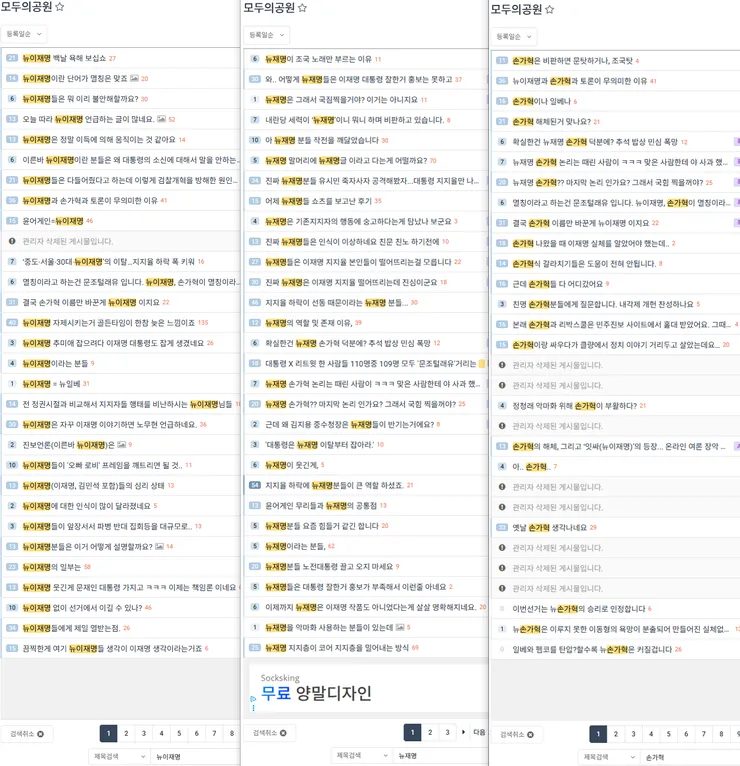Screen dimensions: 740x766
Task: Click next-page arrow in middle panel pagination
Action: click(x=463, y=732)
